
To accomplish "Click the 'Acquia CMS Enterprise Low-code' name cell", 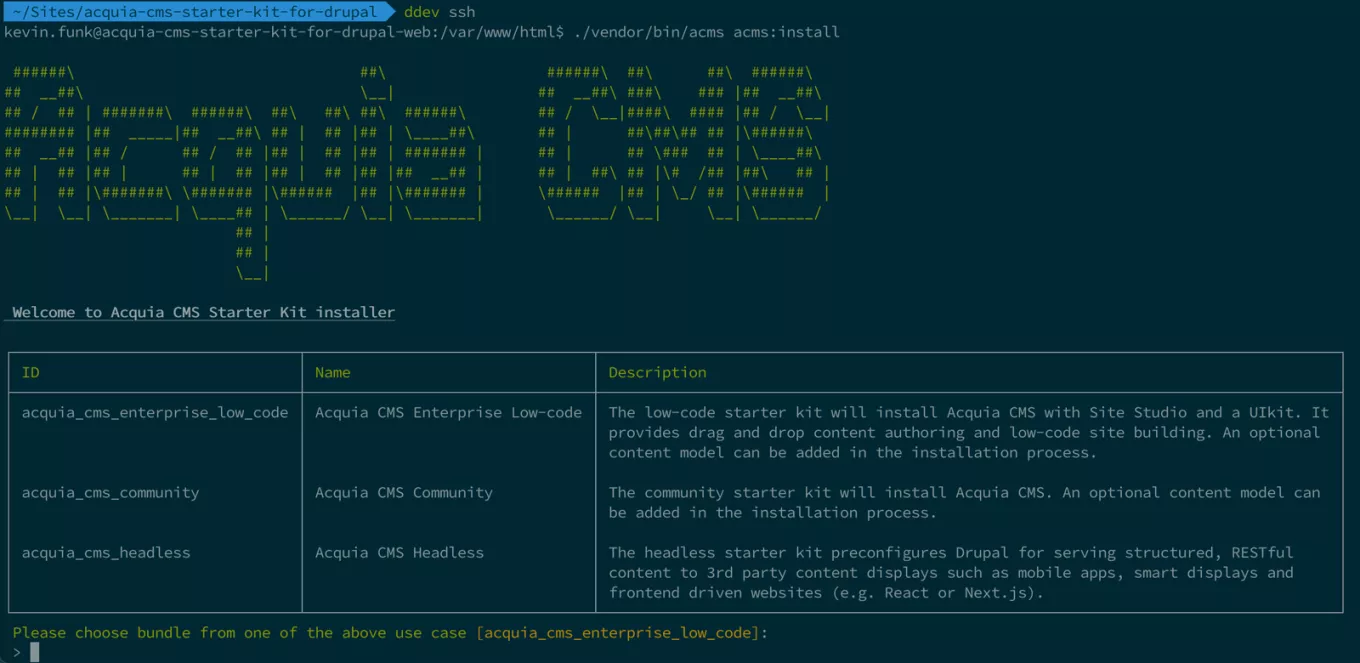I will [448, 412].
